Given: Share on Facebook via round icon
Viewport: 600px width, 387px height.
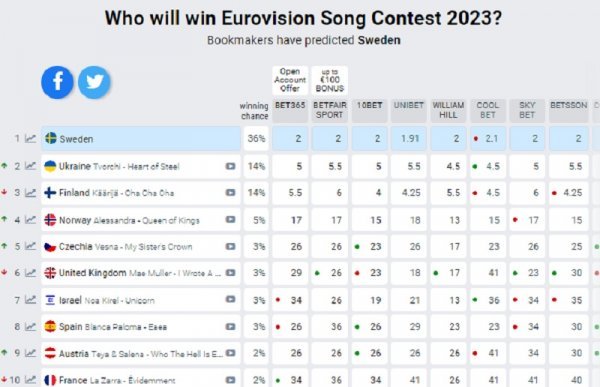Looking at the screenshot, I should pos(57,82).
